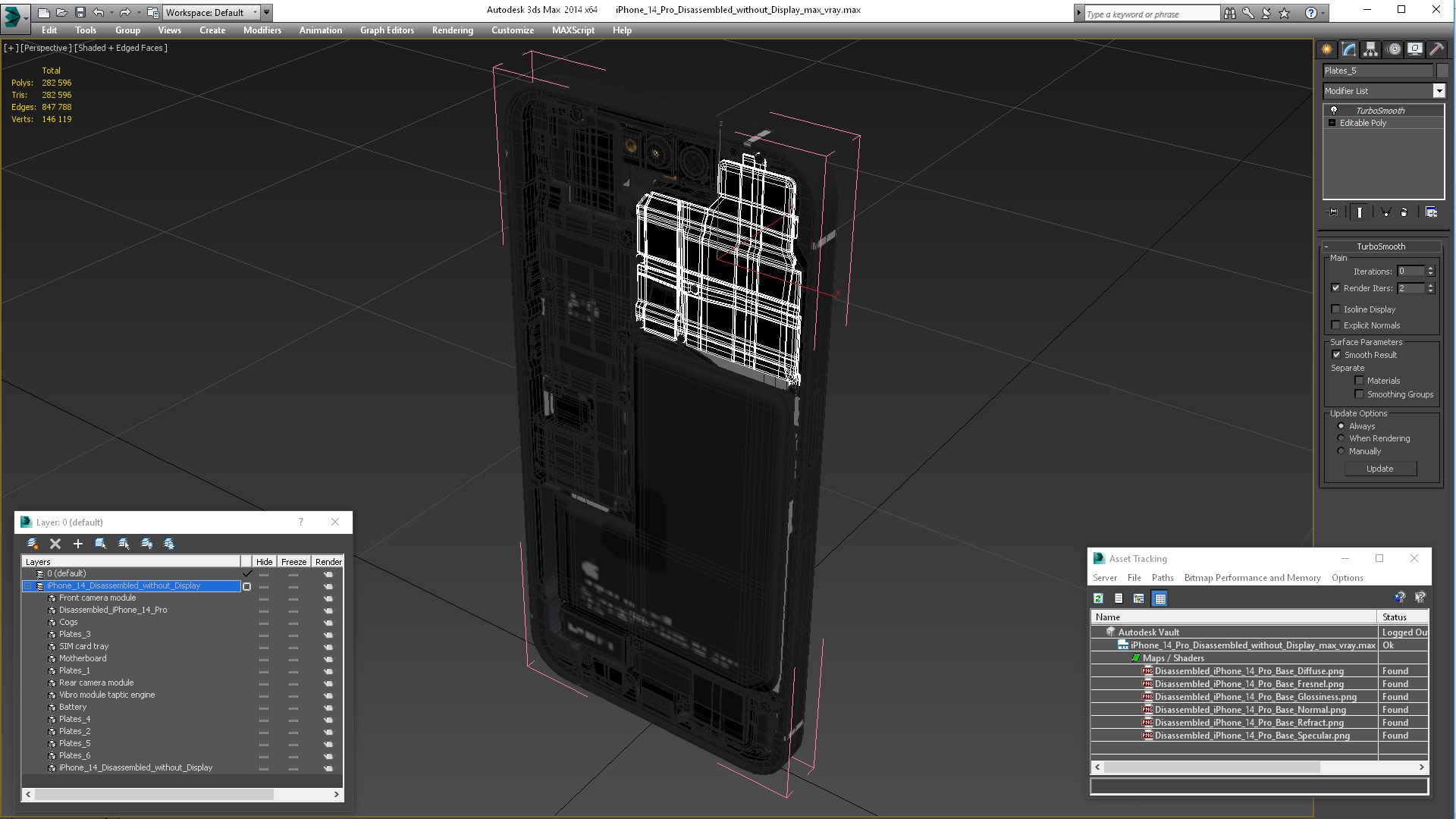
Task: Click the Pin Stack icon
Action: coord(1333,212)
